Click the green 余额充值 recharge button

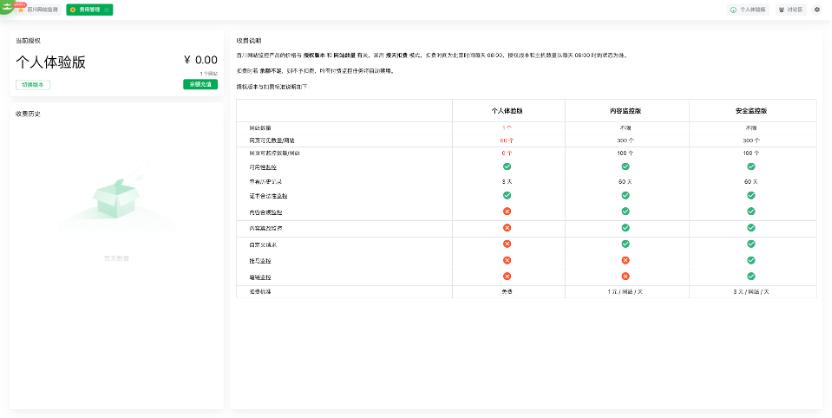(201, 84)
